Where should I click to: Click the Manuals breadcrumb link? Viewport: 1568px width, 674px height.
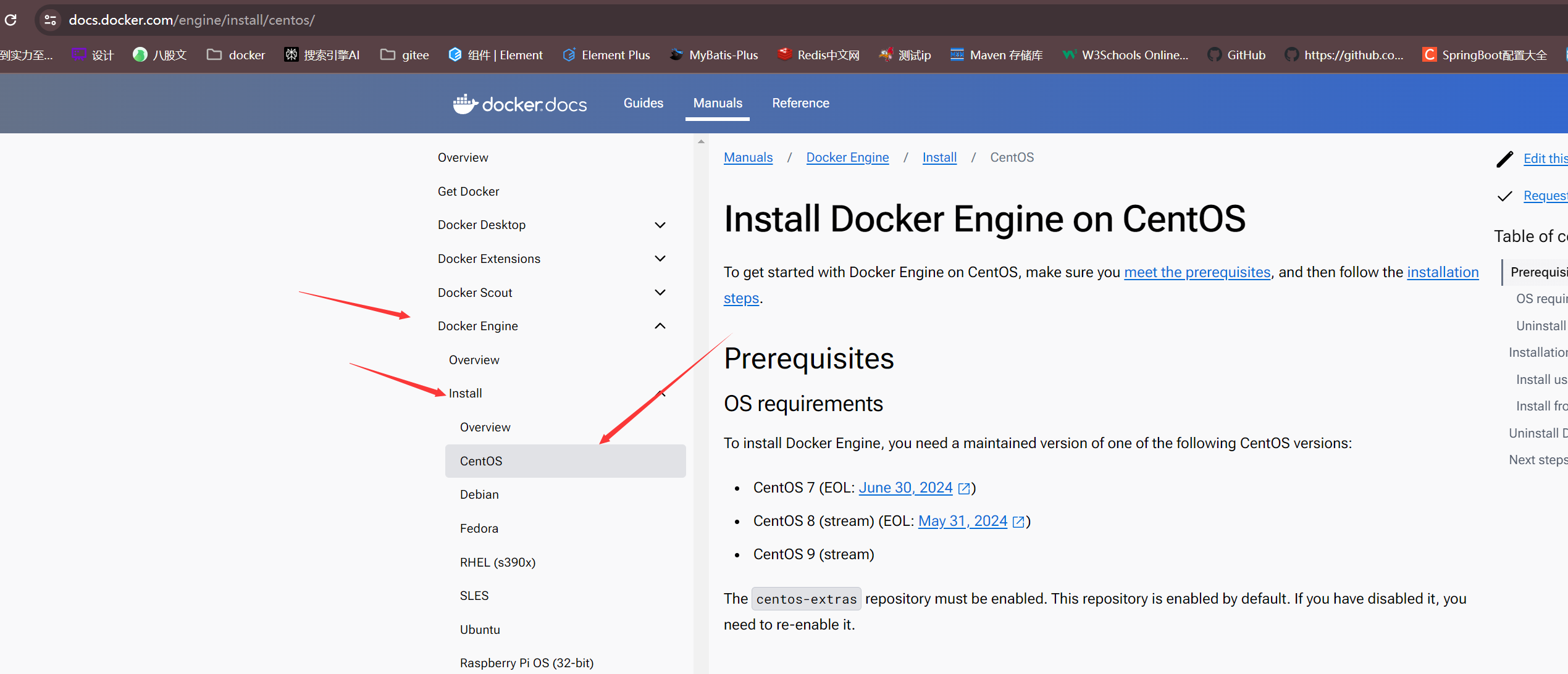[x=748, y=157]
